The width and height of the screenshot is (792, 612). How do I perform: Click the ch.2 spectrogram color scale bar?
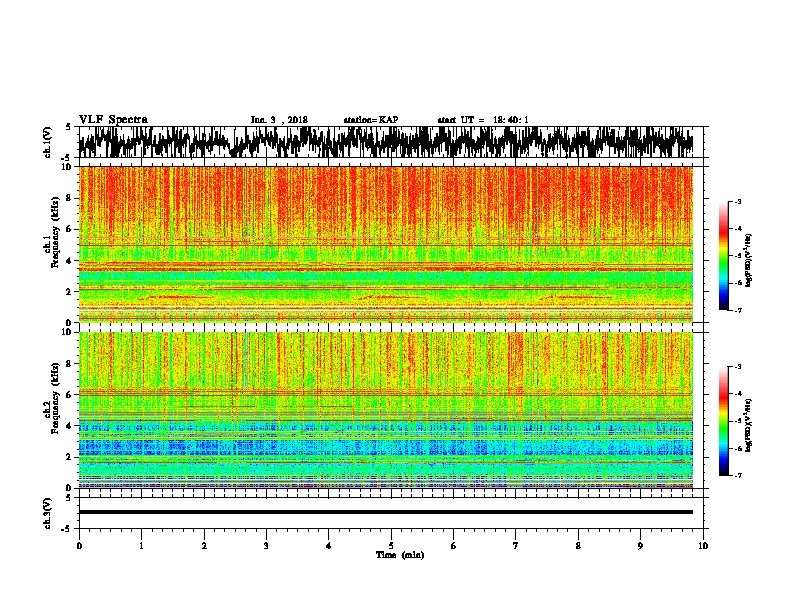723,421
